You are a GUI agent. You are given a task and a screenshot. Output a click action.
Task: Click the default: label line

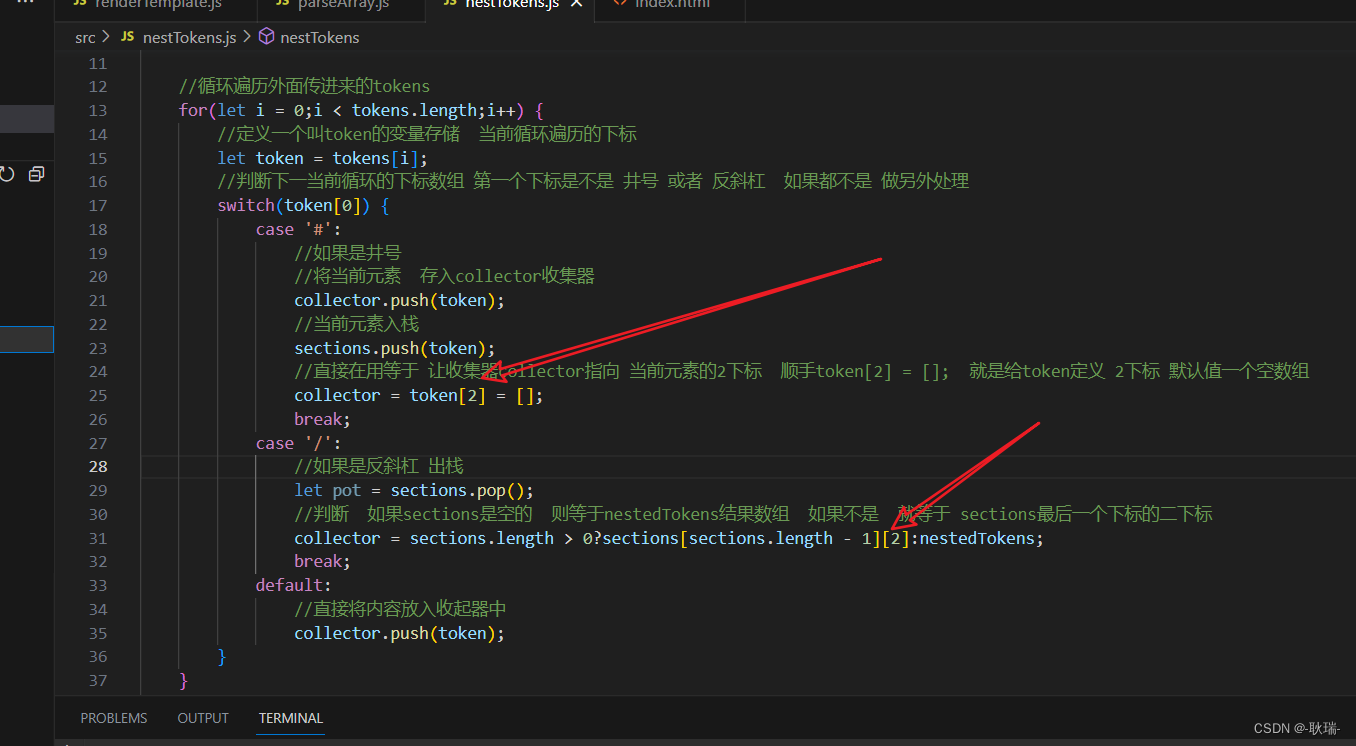(x=293, y=586)
